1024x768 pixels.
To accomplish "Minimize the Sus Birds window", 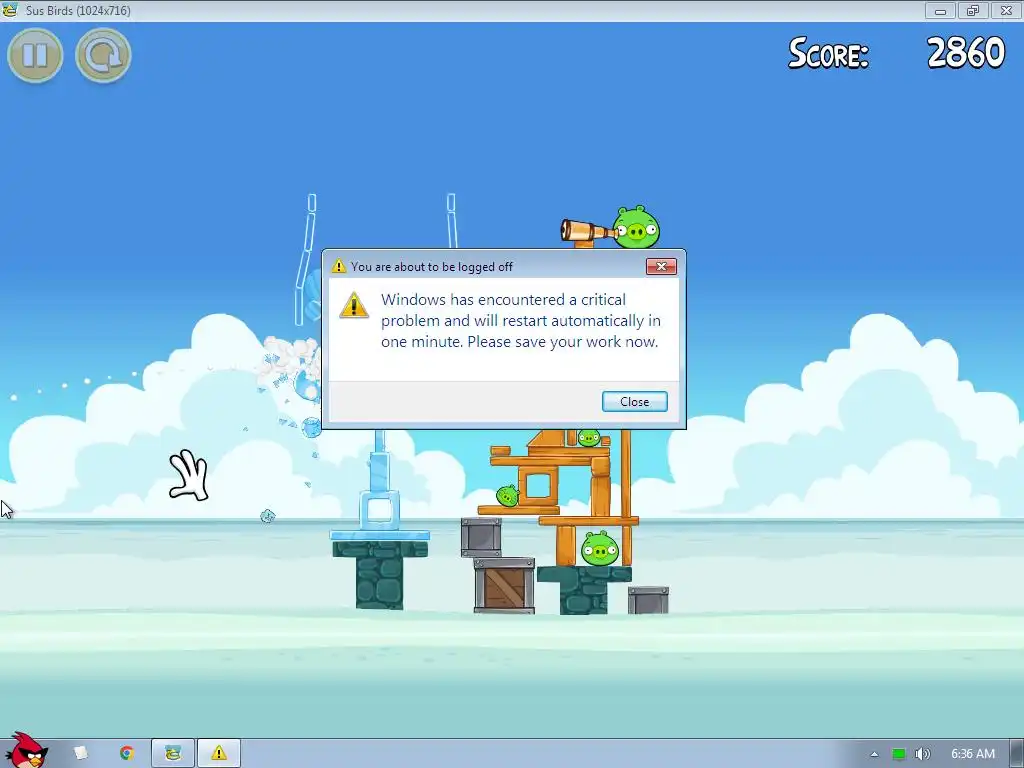I will (x=940, y=10).
